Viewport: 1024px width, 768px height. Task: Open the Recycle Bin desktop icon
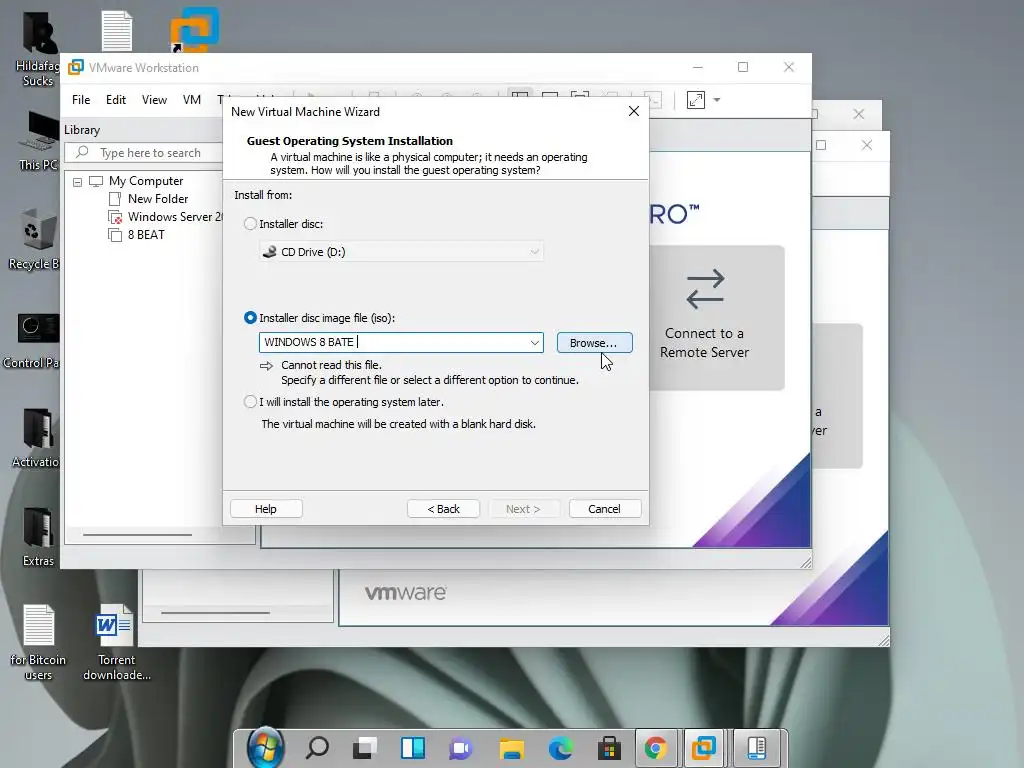34,240
